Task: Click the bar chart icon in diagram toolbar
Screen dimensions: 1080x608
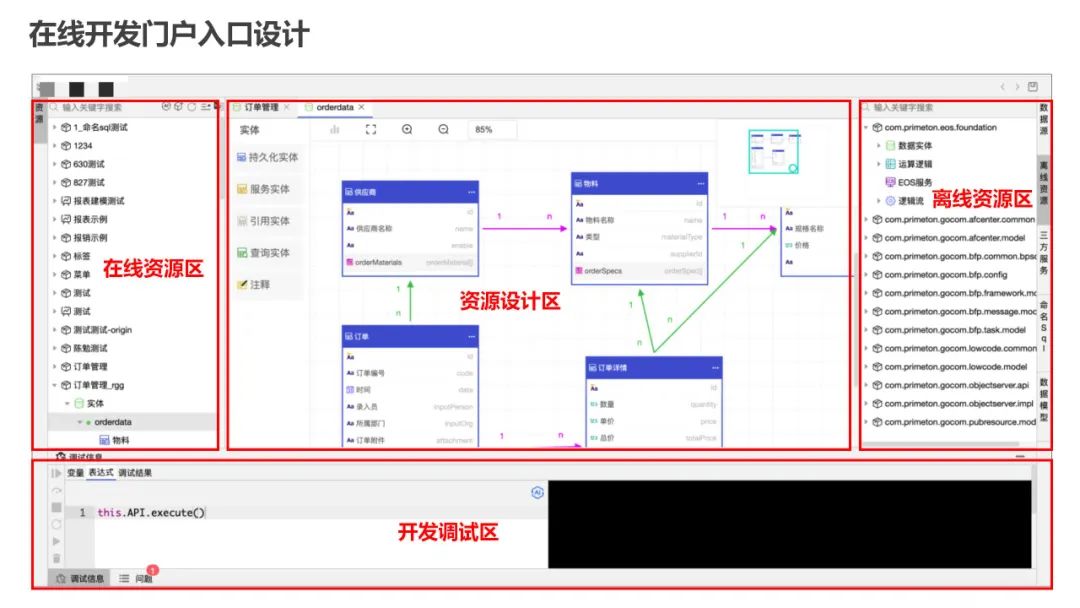Action: (335, 129)
